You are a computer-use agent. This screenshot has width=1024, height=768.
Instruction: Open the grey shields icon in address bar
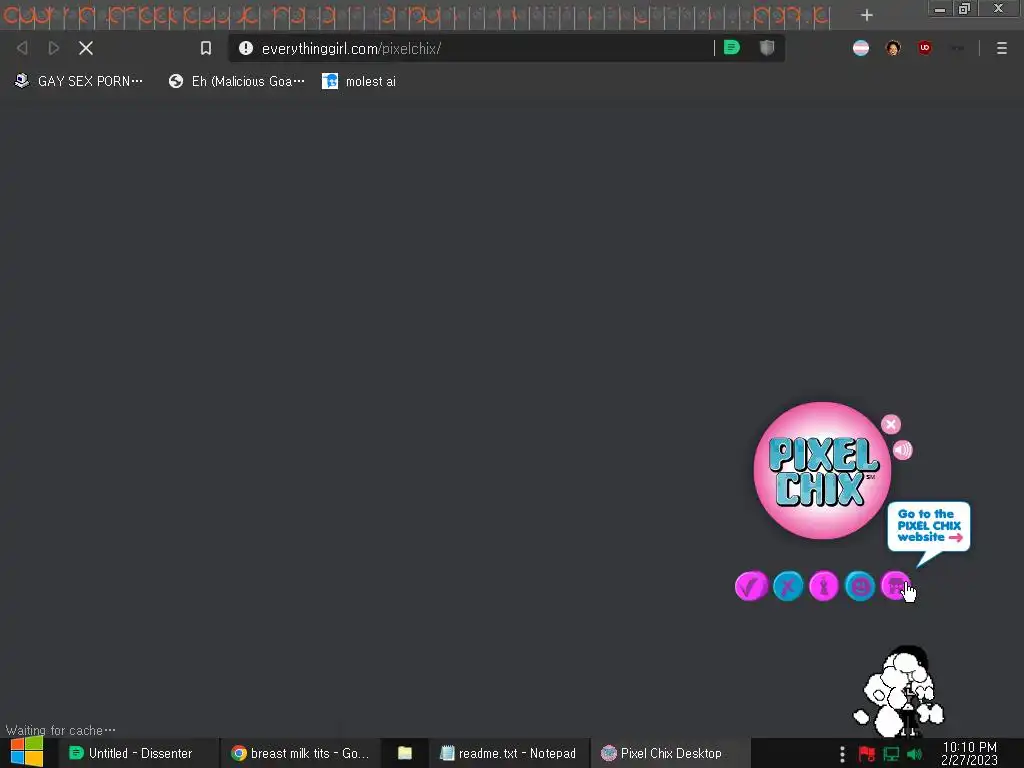tap(767, 48)
